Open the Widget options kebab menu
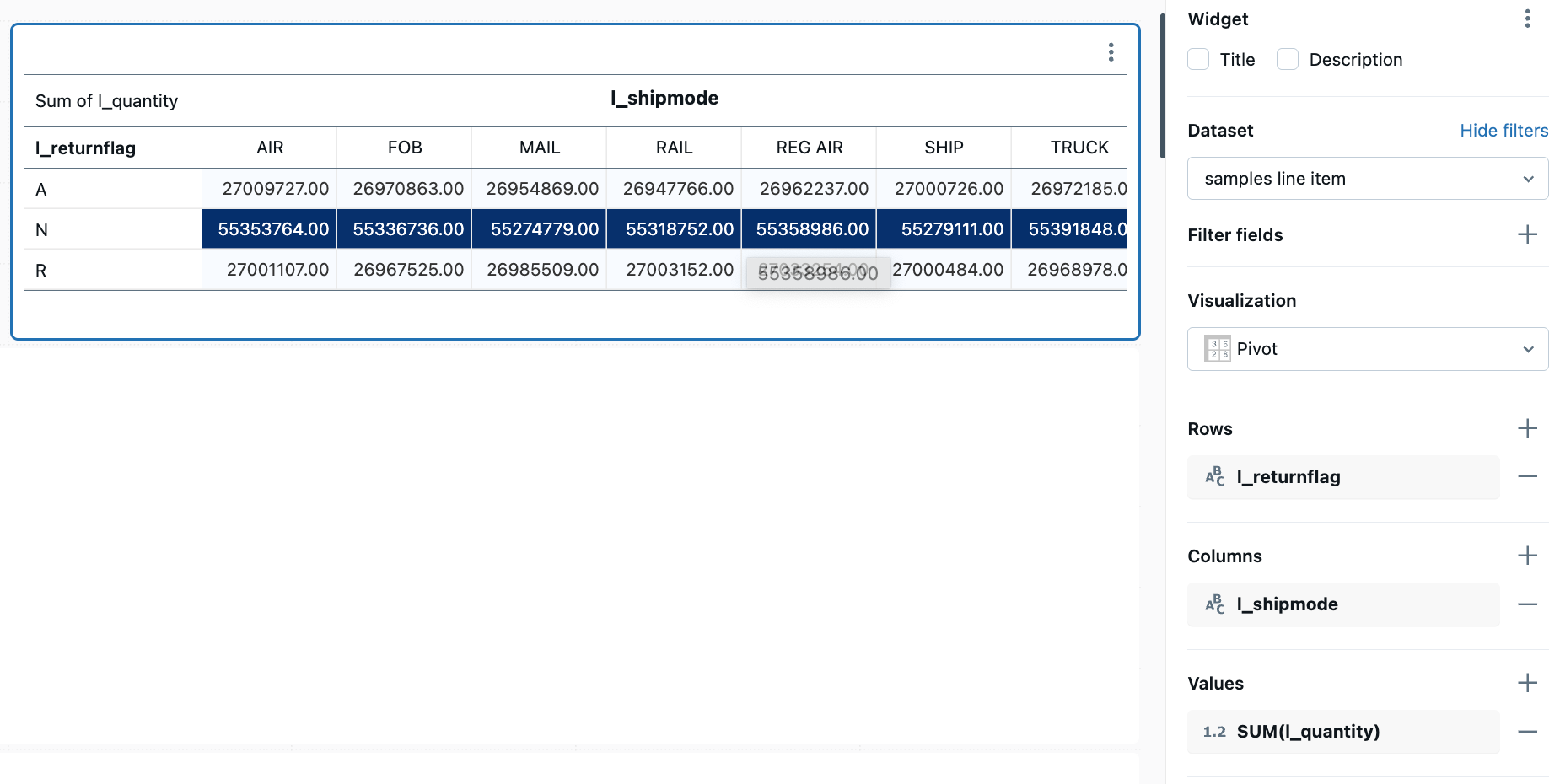Viewport: 1560px width, 784px height. tap(1527, 19)
